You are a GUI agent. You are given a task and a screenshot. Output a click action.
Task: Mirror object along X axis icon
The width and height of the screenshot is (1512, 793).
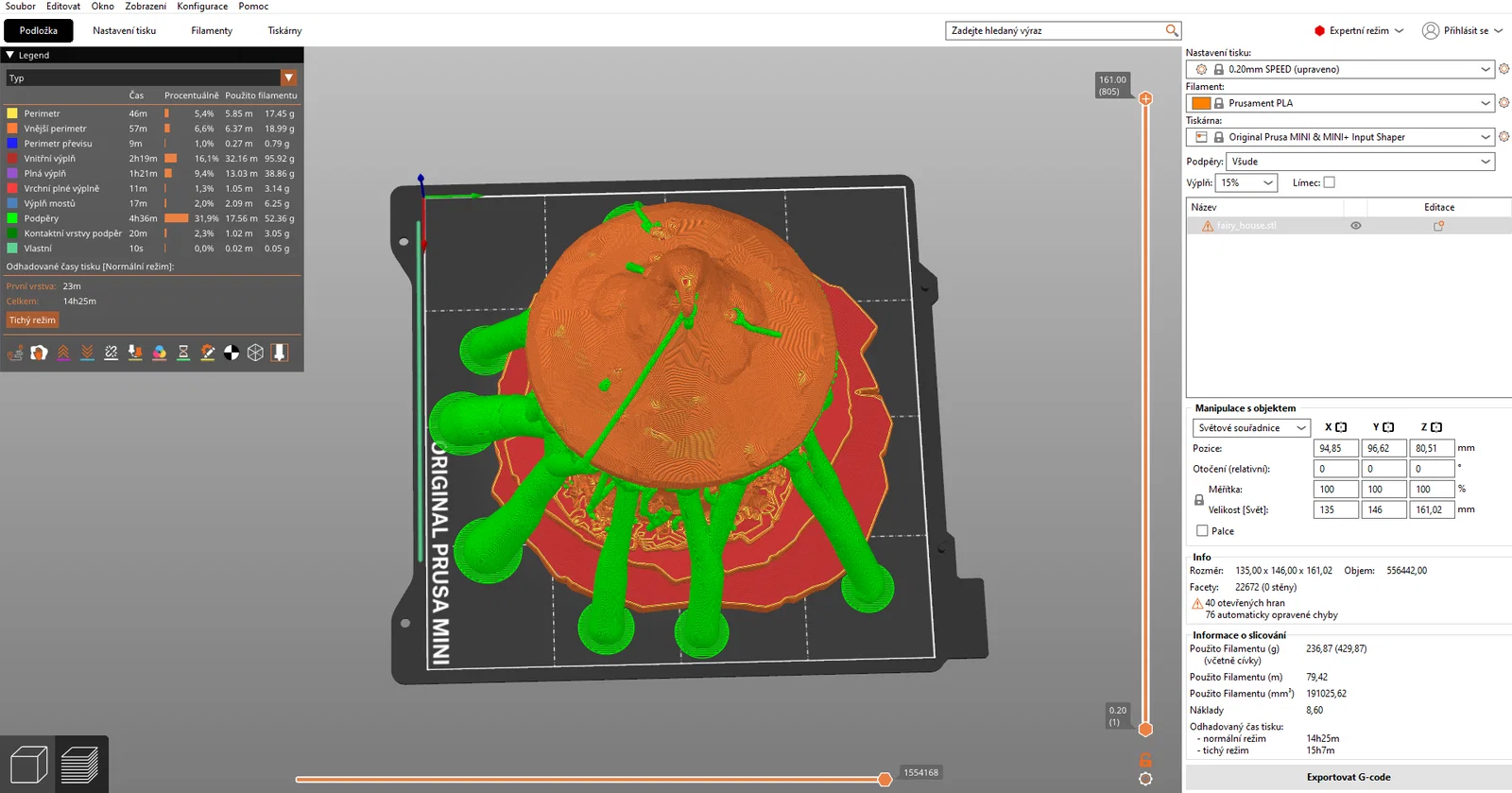[x=1341, y=427]
